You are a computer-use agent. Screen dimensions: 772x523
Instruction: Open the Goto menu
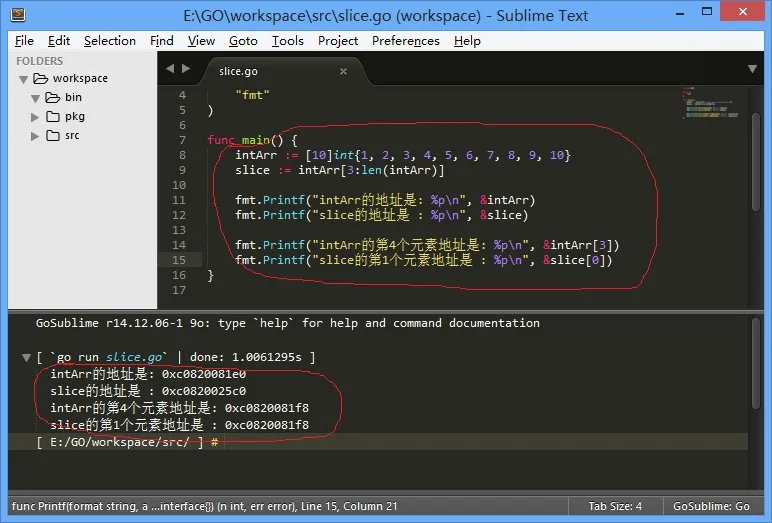click(x=243, y=41)
